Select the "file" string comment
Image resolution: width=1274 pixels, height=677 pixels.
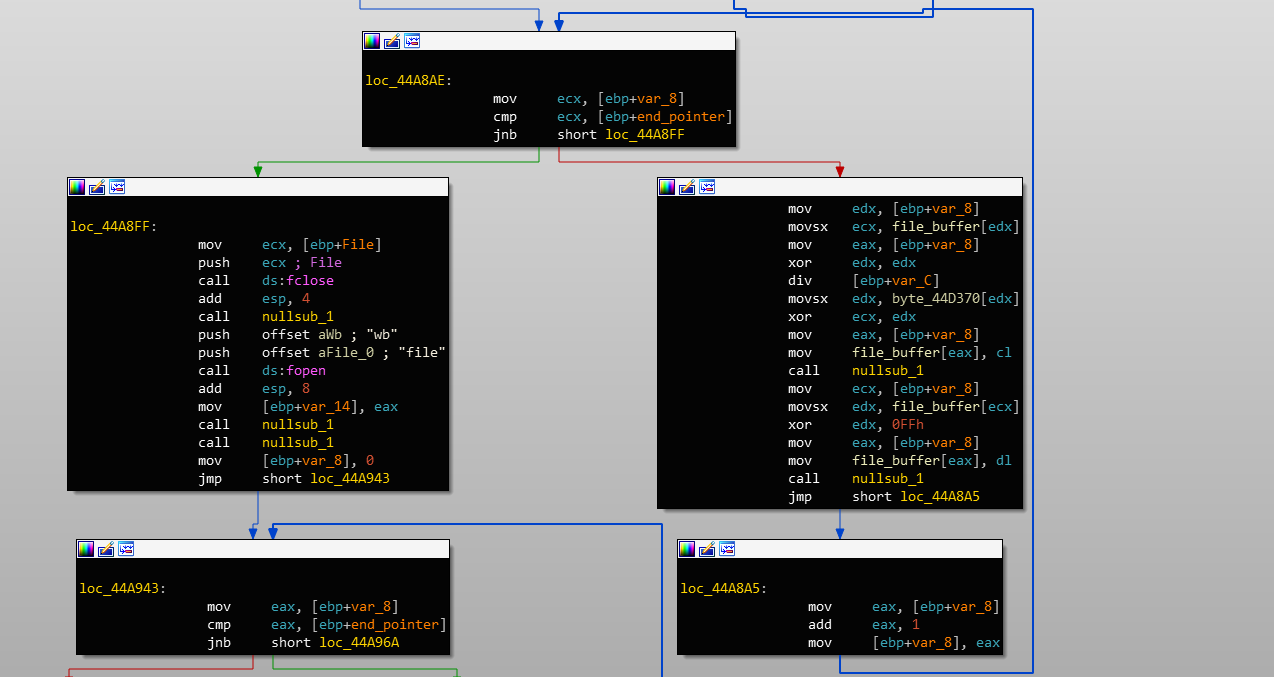420,353
